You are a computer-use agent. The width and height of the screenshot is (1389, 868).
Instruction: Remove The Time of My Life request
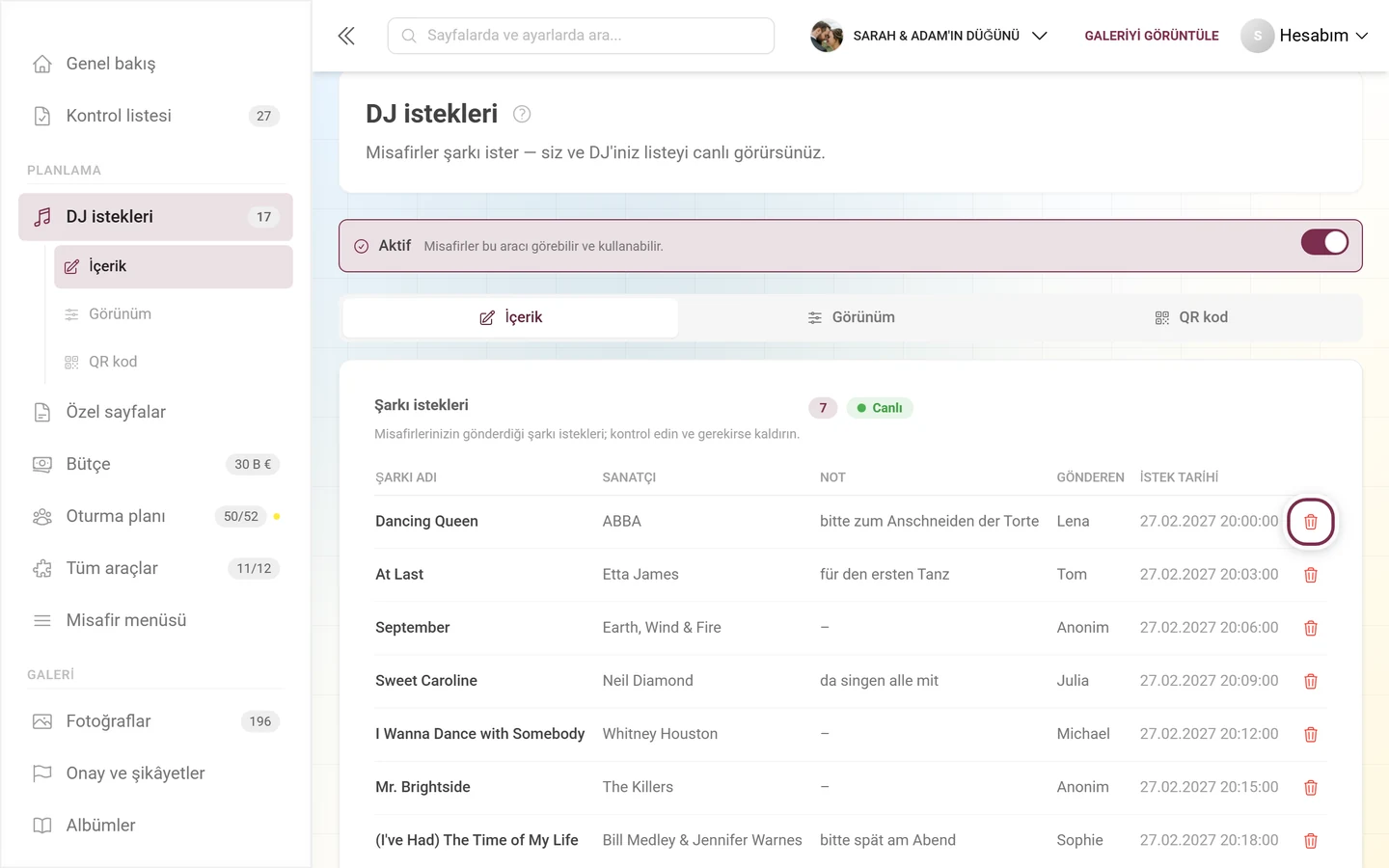1310,840
